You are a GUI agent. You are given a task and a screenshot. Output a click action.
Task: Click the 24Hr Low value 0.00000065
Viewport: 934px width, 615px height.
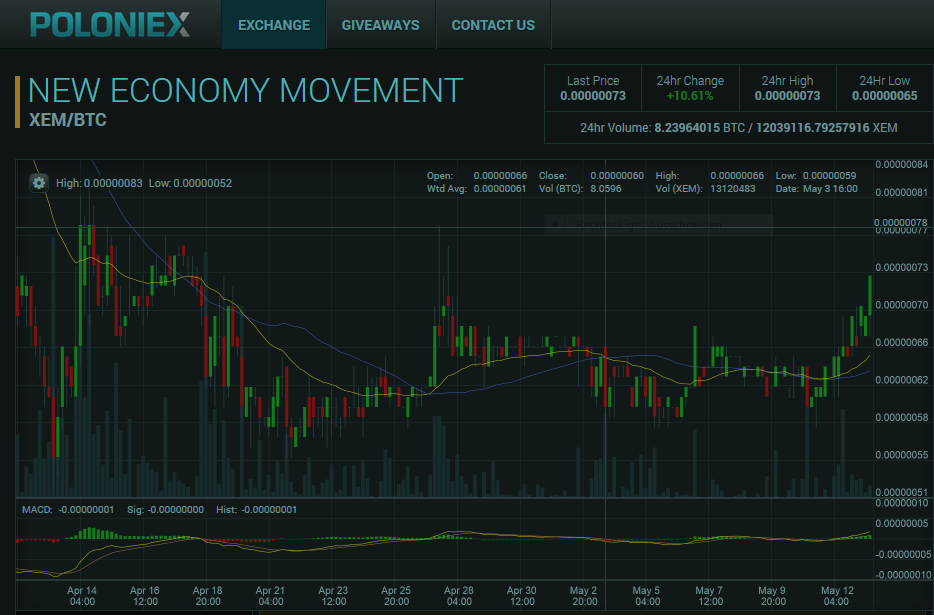(x=885, y=96)
